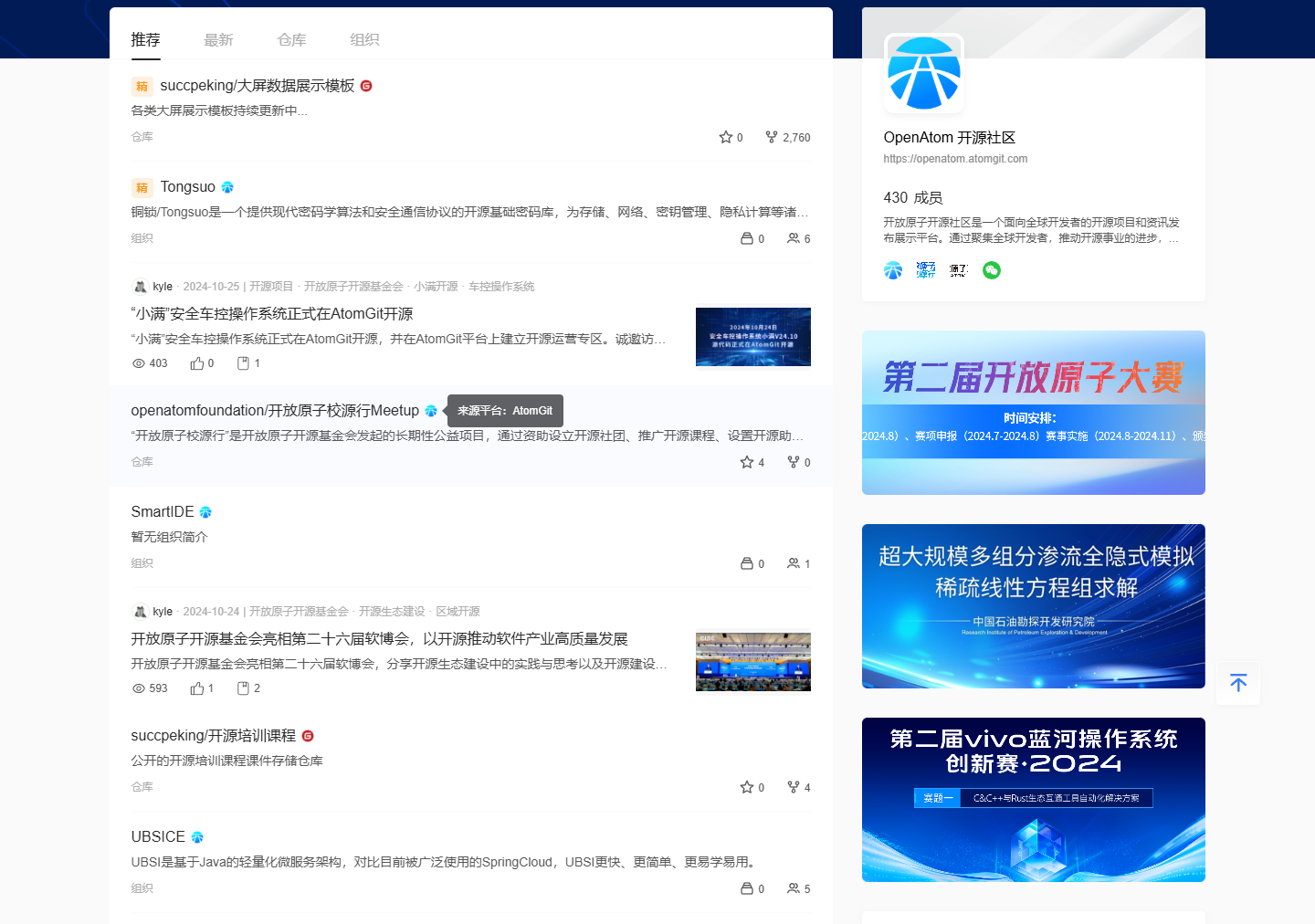
Task: Click the 车控操作系统 tag
Action: [501, 287]
